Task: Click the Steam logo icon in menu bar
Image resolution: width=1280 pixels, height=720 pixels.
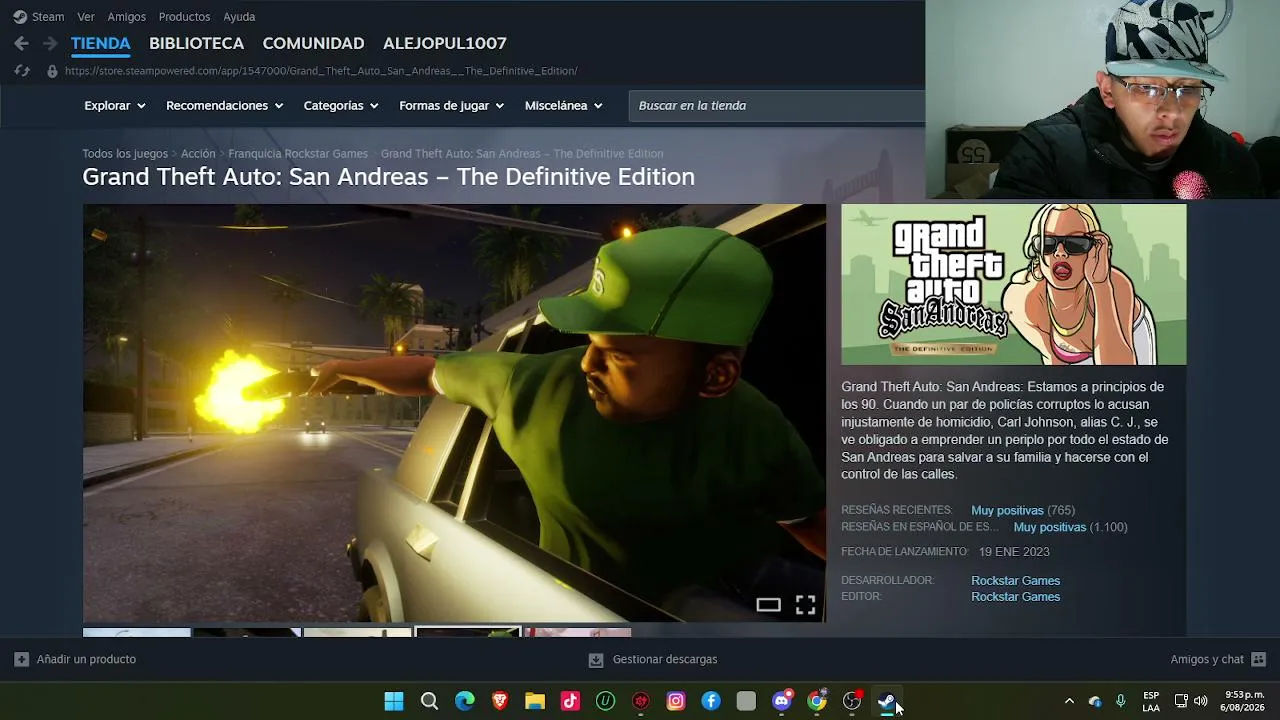Action: coord(20,17)
